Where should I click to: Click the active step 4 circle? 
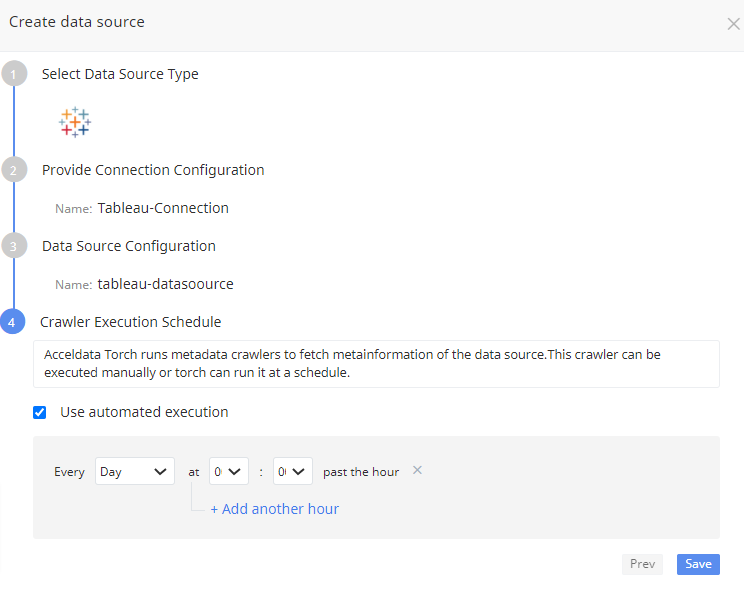(x=13, y=322)
